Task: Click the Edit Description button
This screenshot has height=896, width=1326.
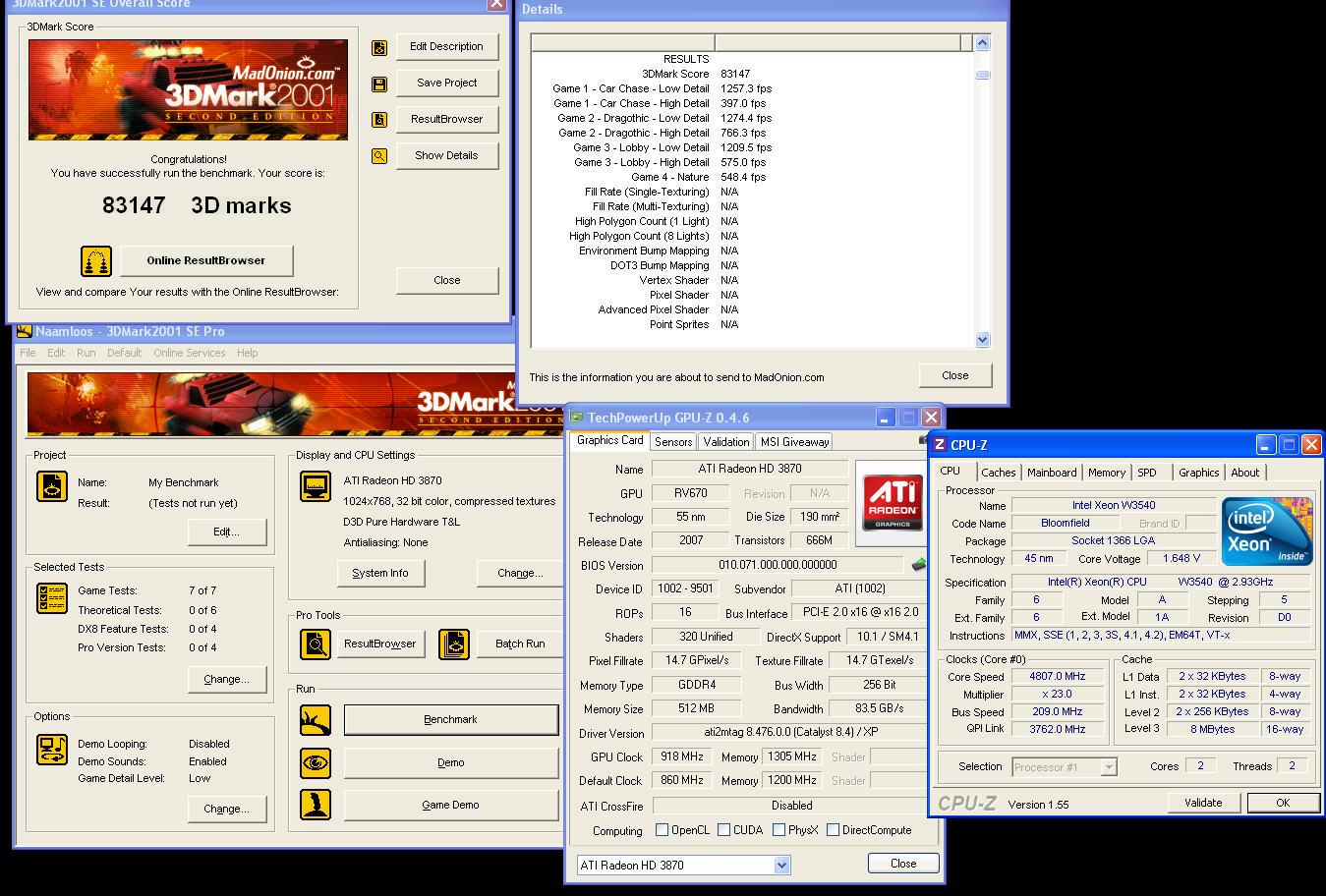Action: tap(446, 47)
